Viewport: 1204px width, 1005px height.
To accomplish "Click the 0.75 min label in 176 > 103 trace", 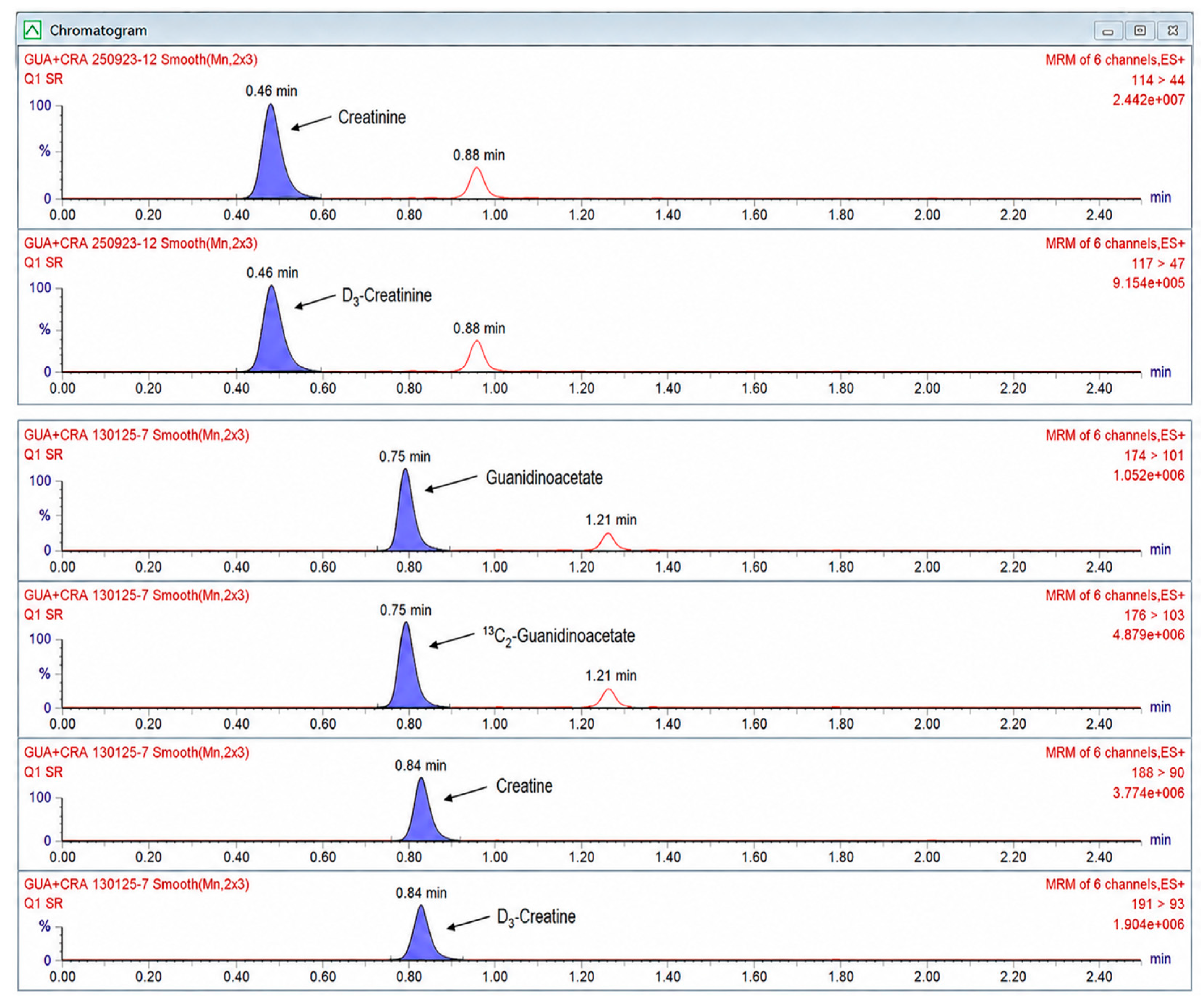I will point(405,610).
